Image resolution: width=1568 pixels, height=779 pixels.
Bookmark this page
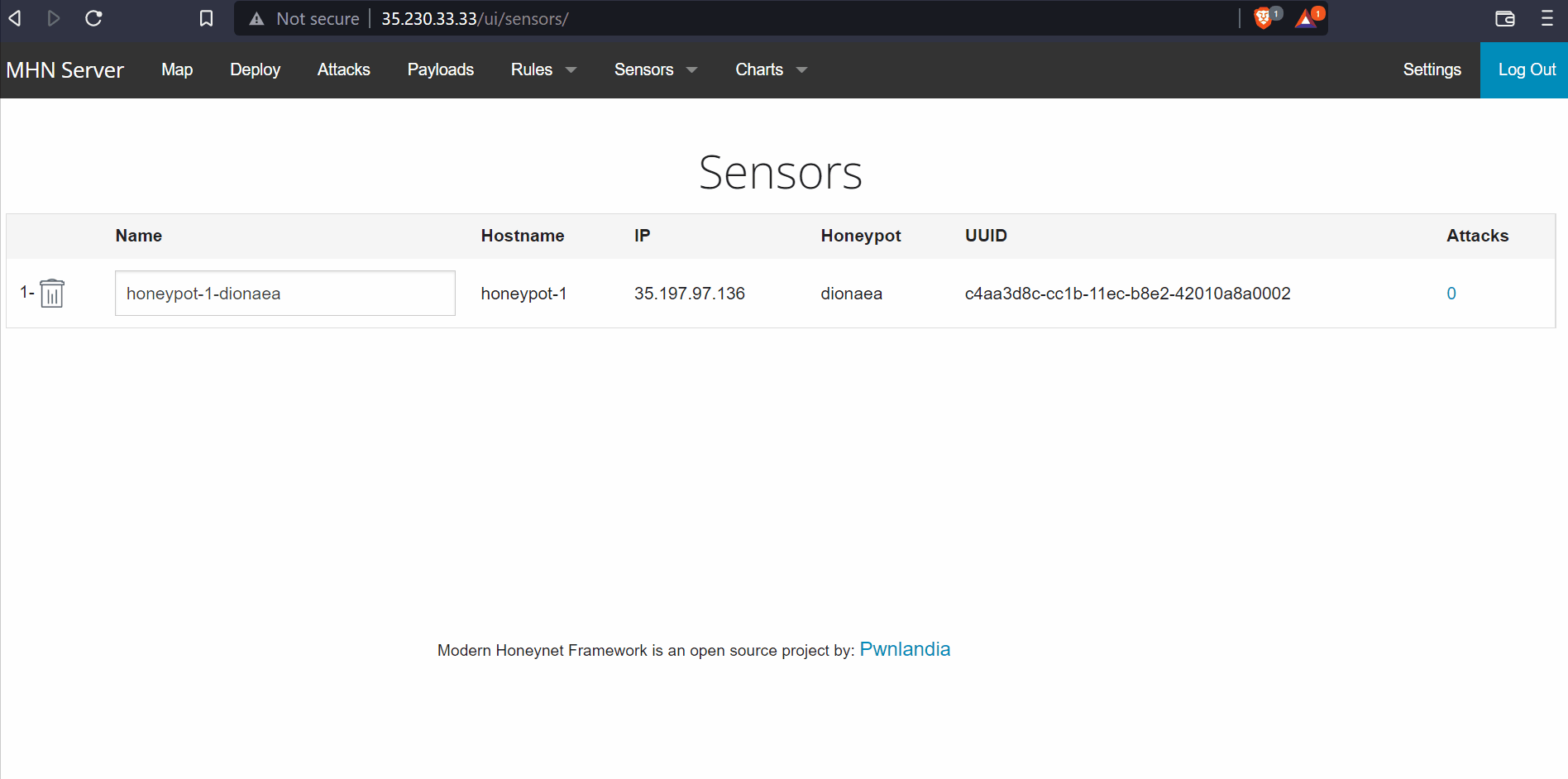pos(207,18)
